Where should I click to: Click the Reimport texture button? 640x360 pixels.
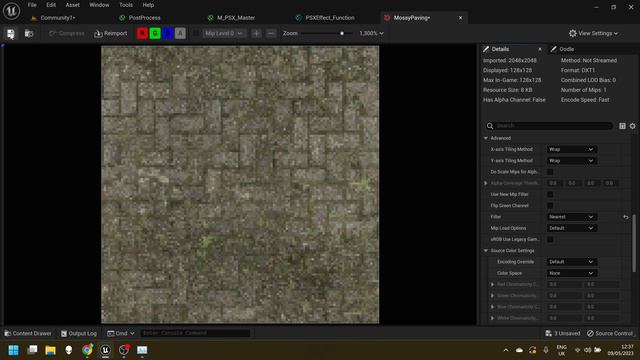111,33
